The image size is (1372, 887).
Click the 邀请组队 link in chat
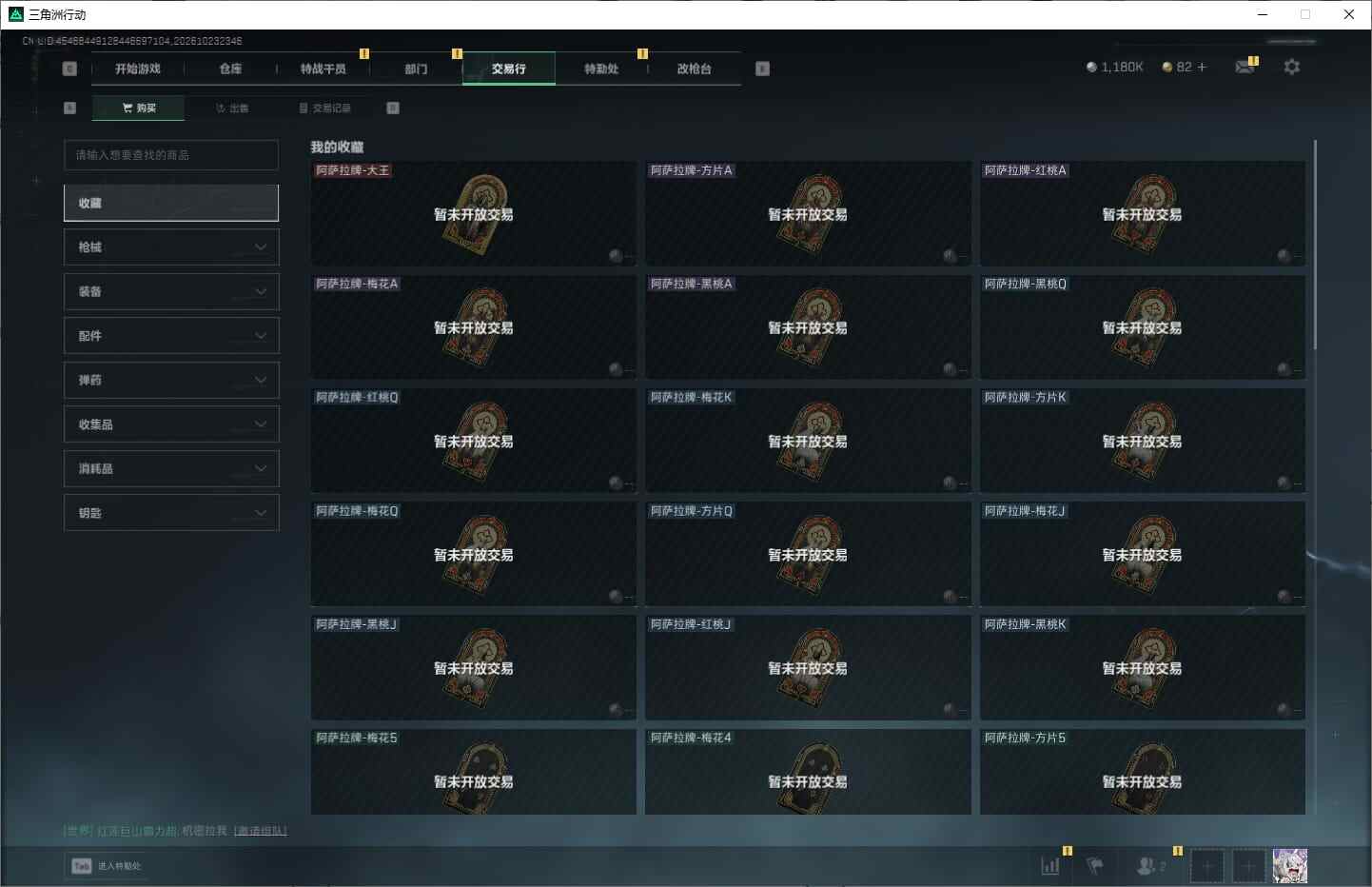(261, 831)
